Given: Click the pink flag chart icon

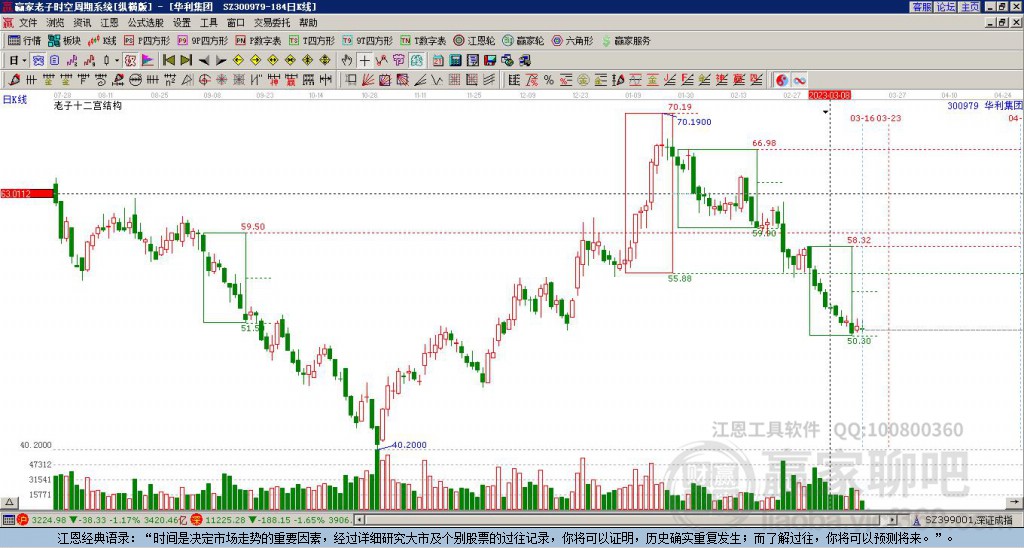Looking at the screenshot, I should (148, 60).
